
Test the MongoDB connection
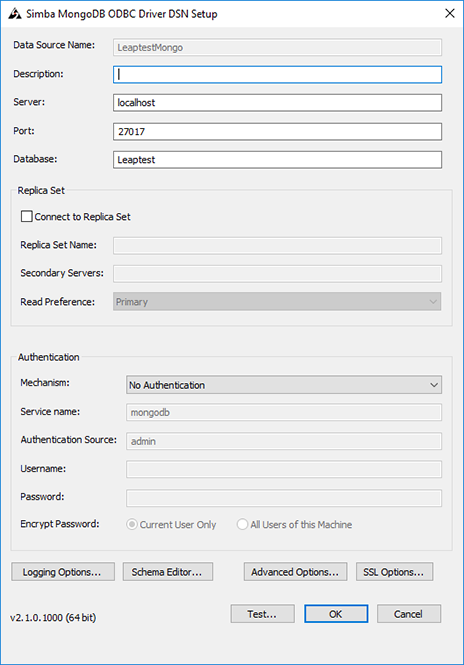point(263,614)
